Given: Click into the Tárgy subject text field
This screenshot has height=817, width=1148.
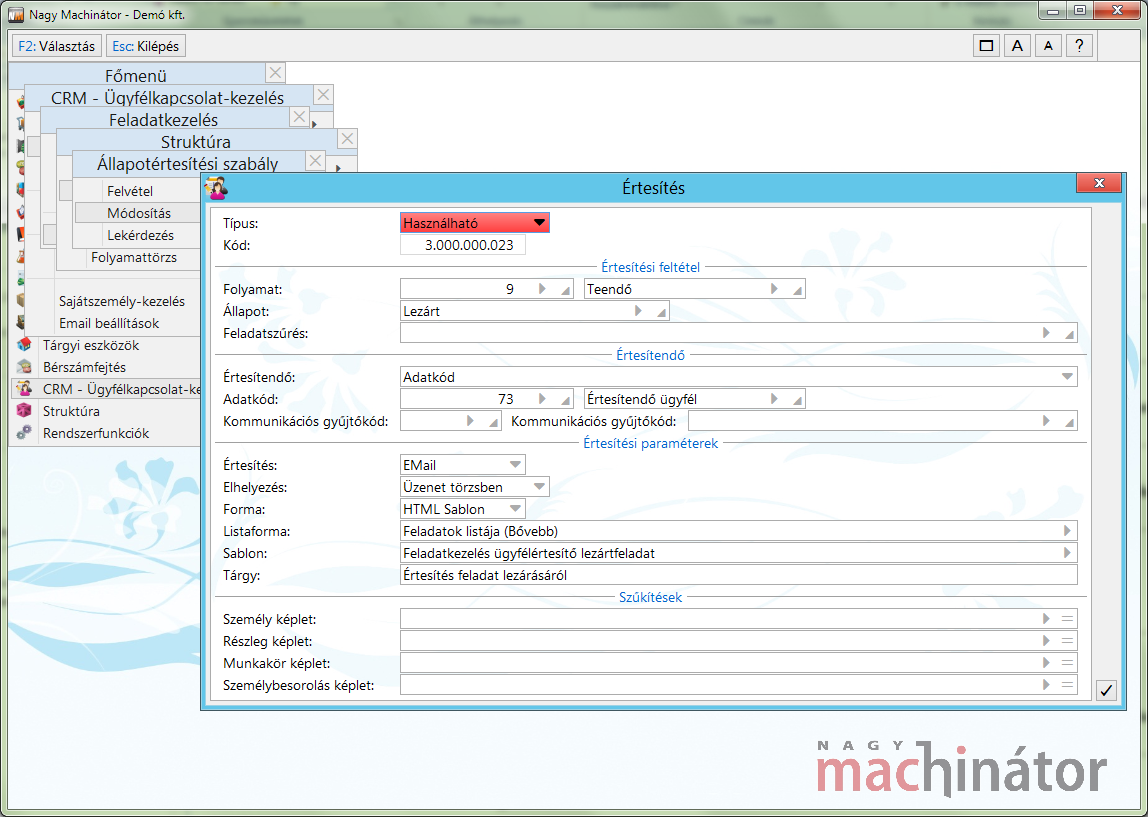Looking at the screenshot, I should click(737, 575).
